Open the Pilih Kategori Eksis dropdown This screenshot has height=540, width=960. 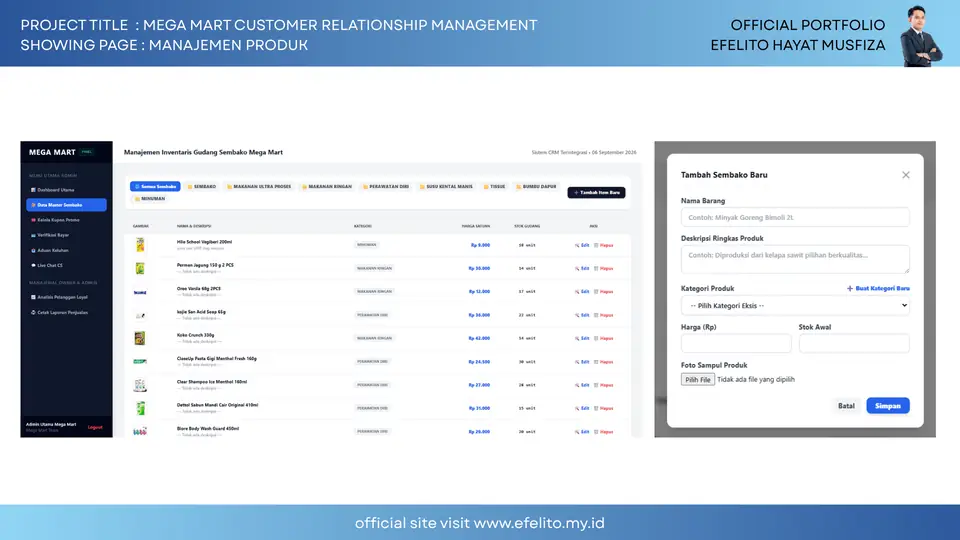pos(795,306)
